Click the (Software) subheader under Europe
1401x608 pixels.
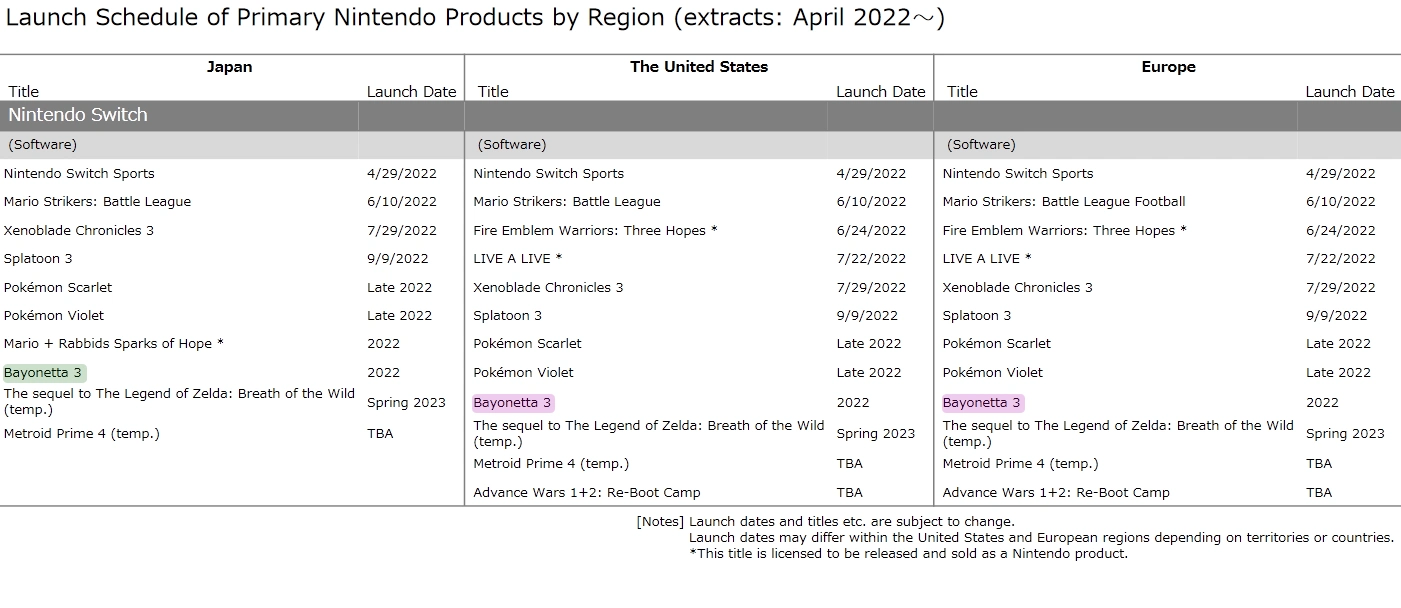pos(980,145)
